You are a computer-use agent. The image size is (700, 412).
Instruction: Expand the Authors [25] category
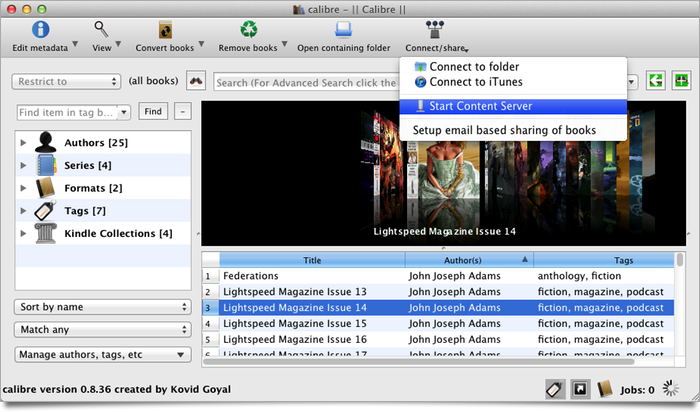23,143
